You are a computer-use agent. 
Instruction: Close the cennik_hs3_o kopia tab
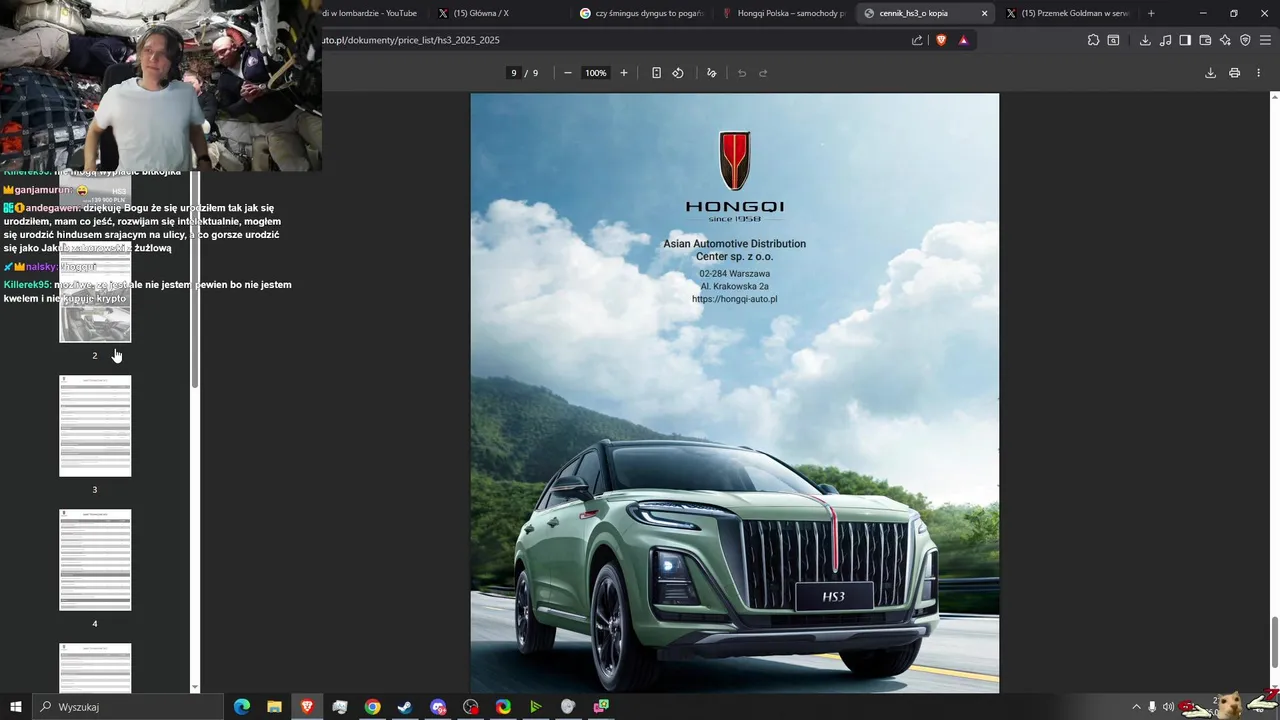pos(984,13)
